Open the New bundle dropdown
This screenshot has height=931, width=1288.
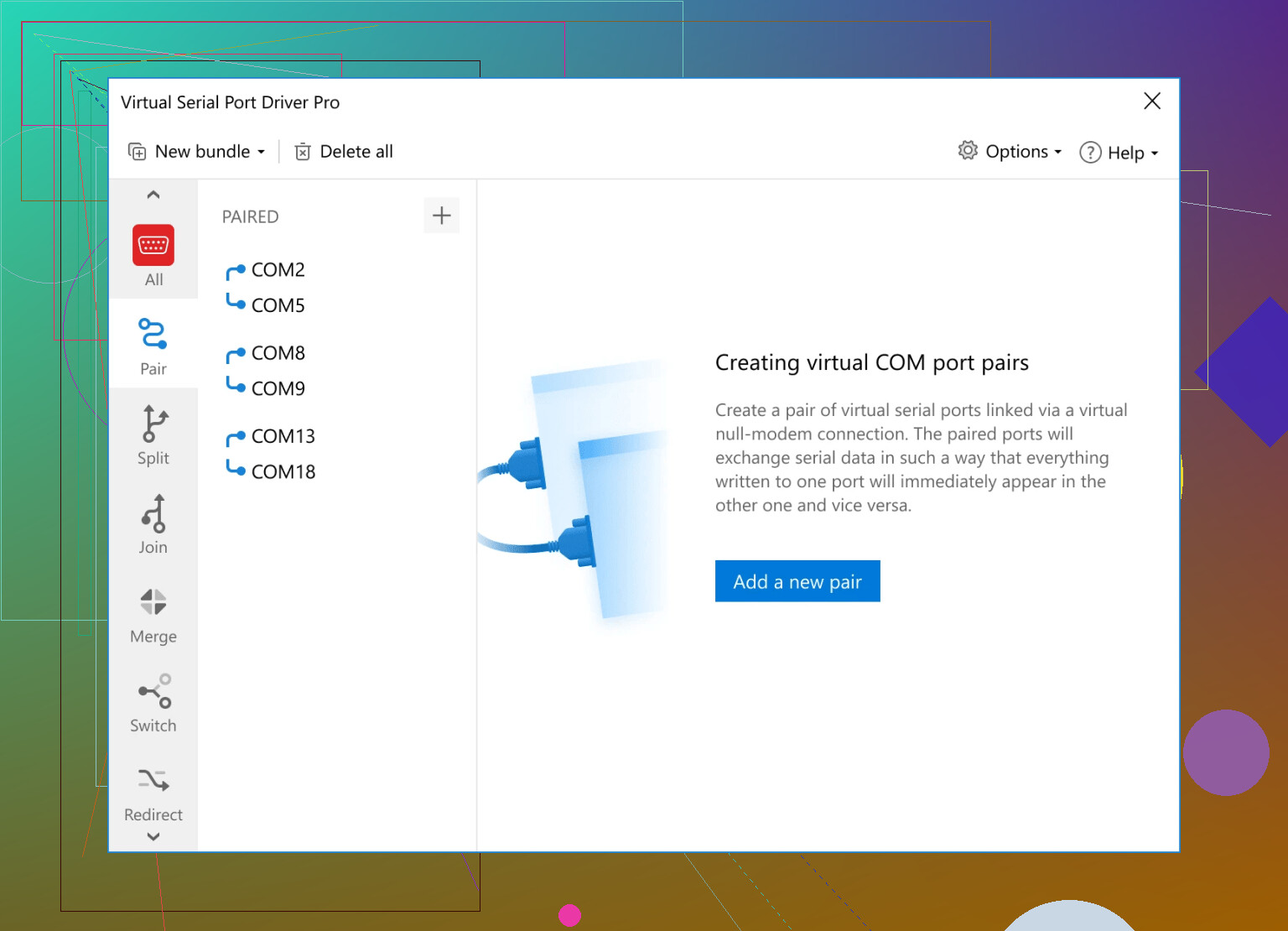point(196,152)
